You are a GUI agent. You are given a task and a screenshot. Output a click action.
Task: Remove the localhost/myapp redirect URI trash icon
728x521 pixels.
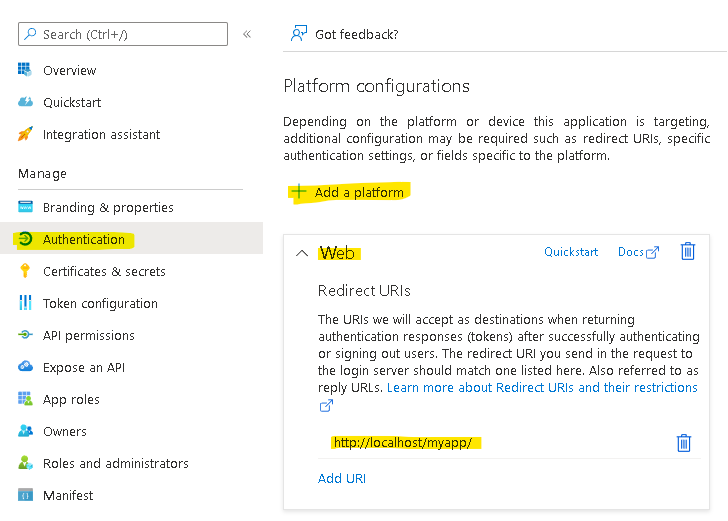[683, 443]
